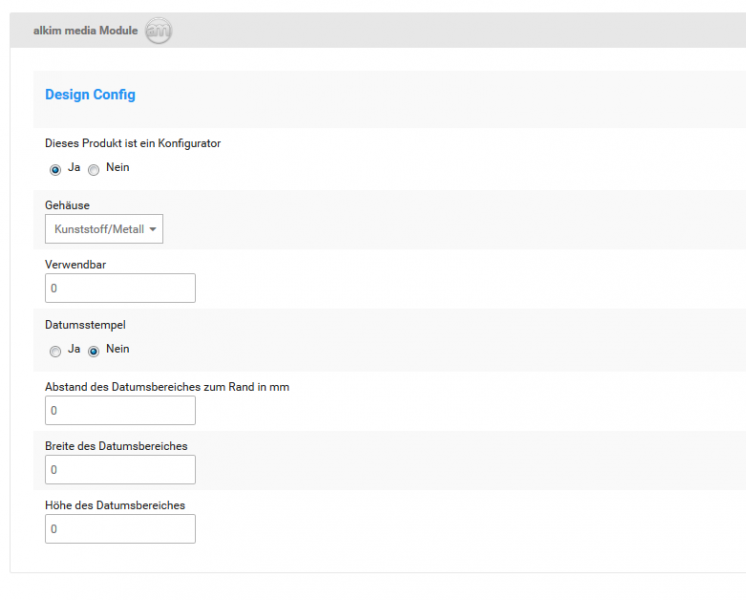Click the 'Breite des Datumsbereiches' label

116,446
